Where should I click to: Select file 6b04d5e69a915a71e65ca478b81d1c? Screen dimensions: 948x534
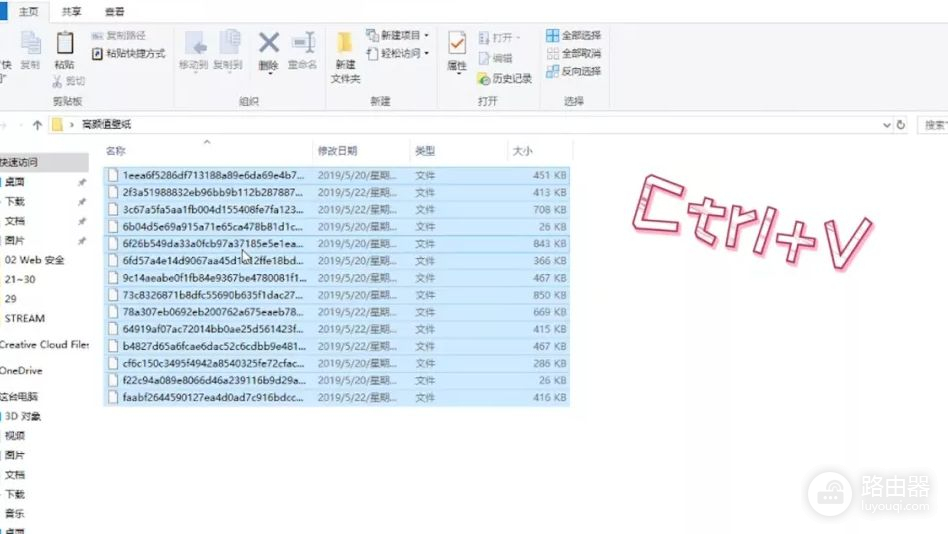[337, 227]
